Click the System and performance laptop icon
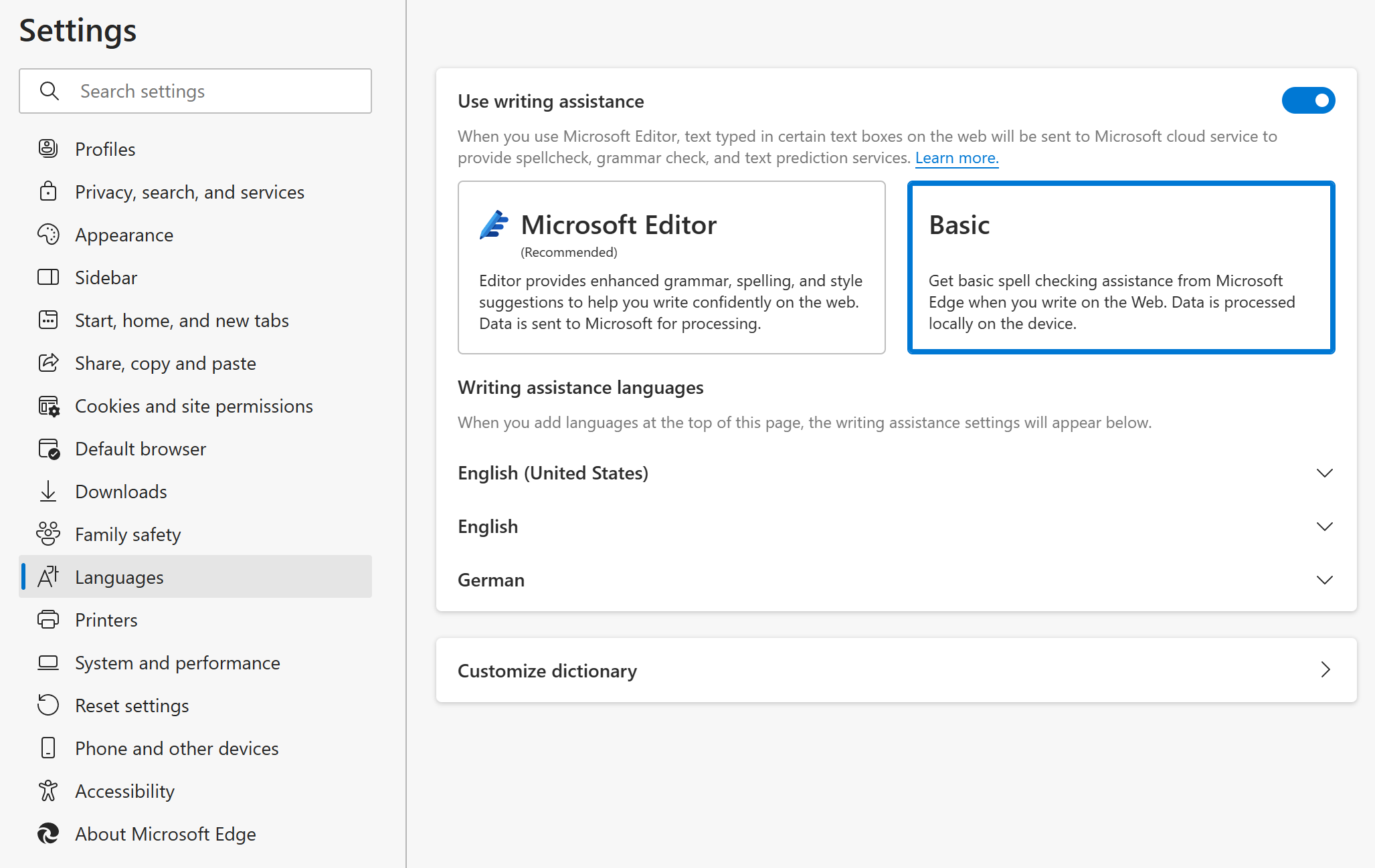 (x=48, y=662)
